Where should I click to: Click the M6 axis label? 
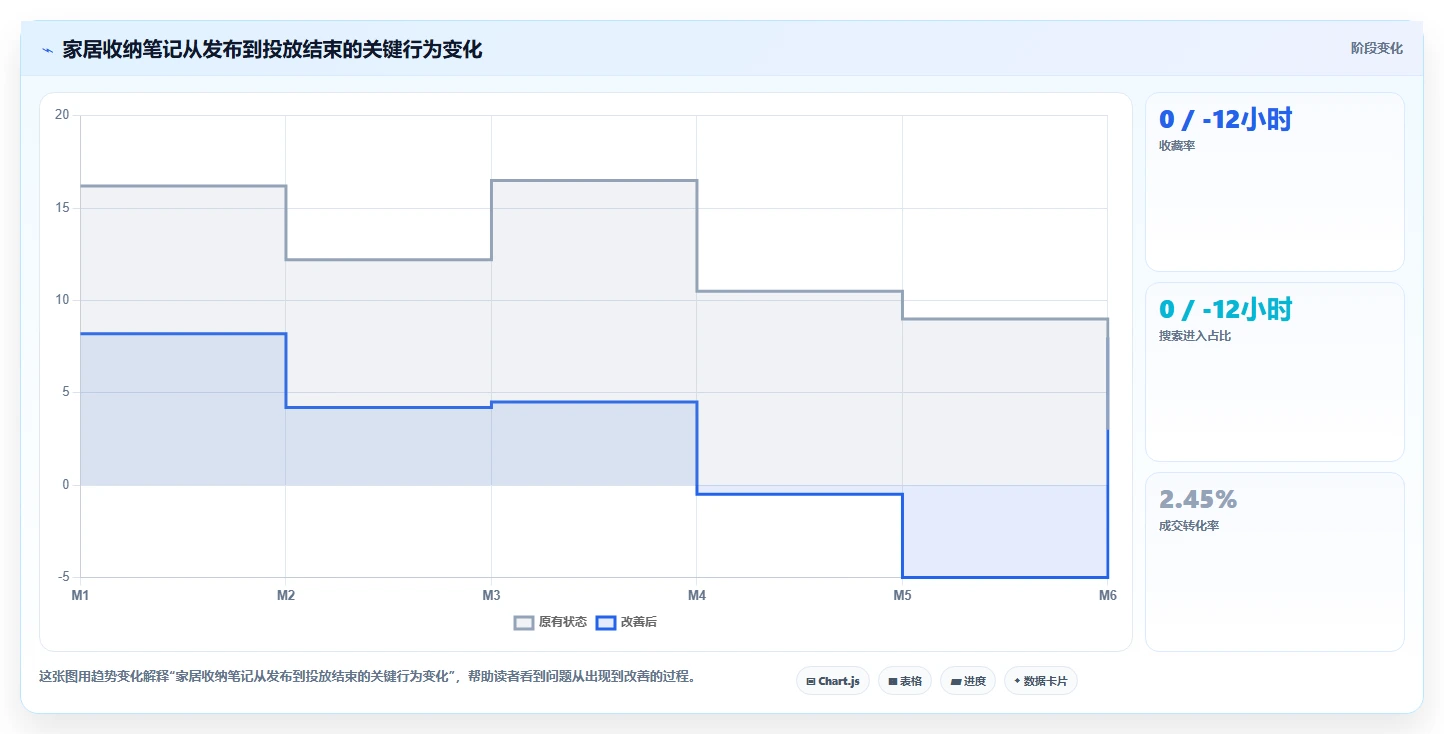(1108, 596)
